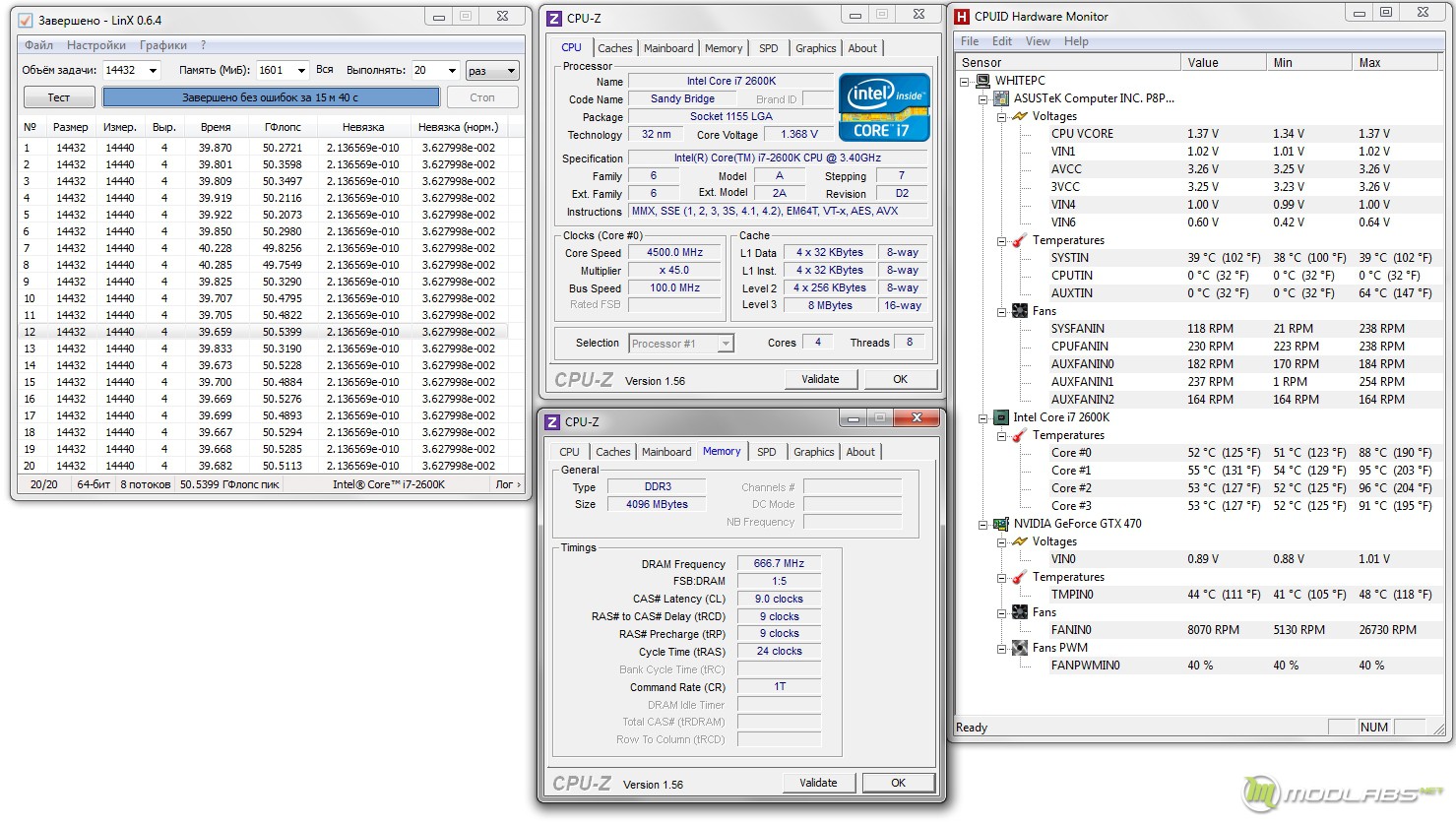
Task: Click the Fans icon under NVIDIA GeForce
Action: click(1020, 612)
